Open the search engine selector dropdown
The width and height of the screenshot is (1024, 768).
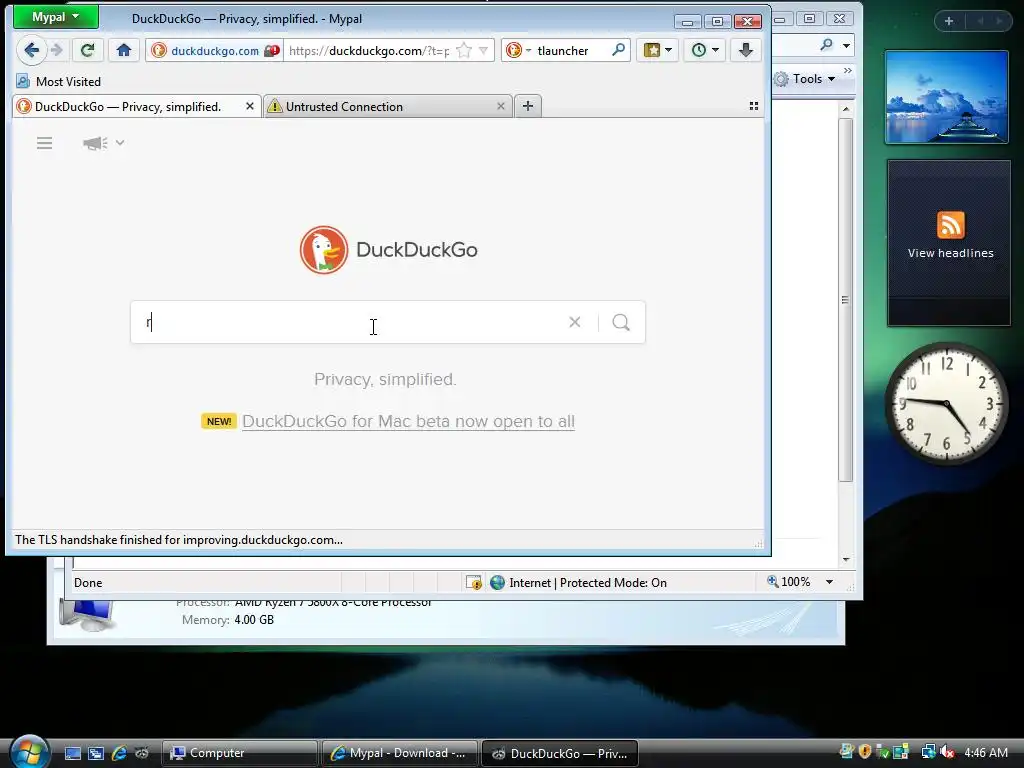519,50
